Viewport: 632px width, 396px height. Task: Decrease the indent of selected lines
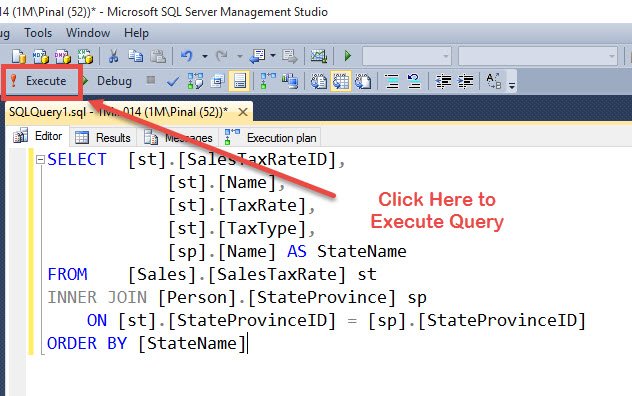443,81
